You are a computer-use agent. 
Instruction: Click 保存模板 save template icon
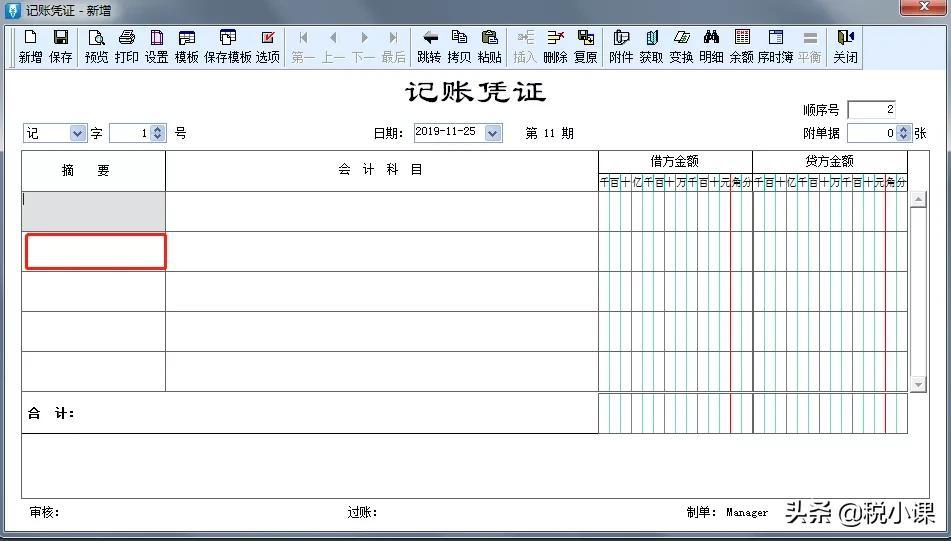(x=227, y=46)
